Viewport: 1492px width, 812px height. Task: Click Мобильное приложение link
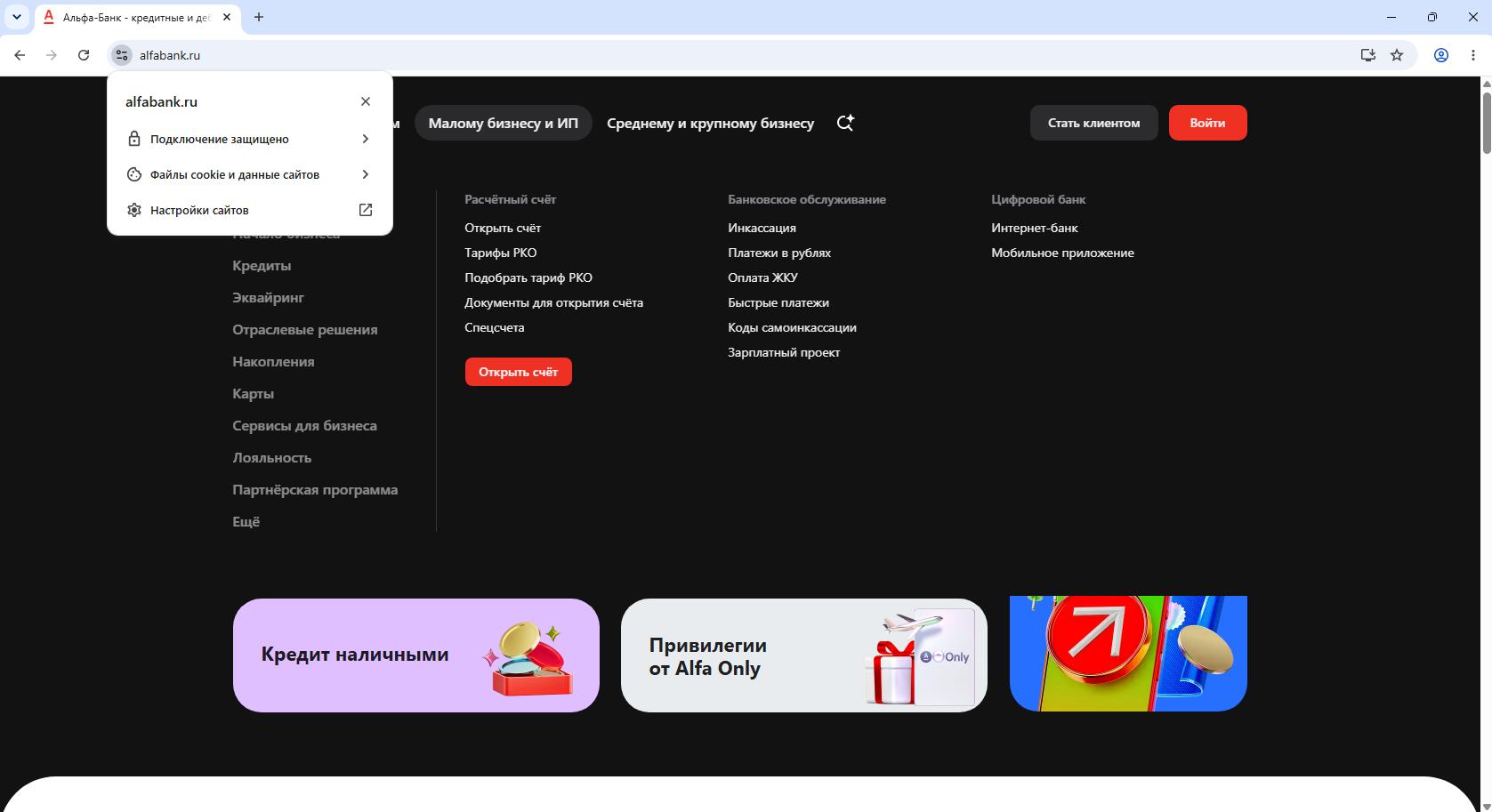(x=1062, y=253)
